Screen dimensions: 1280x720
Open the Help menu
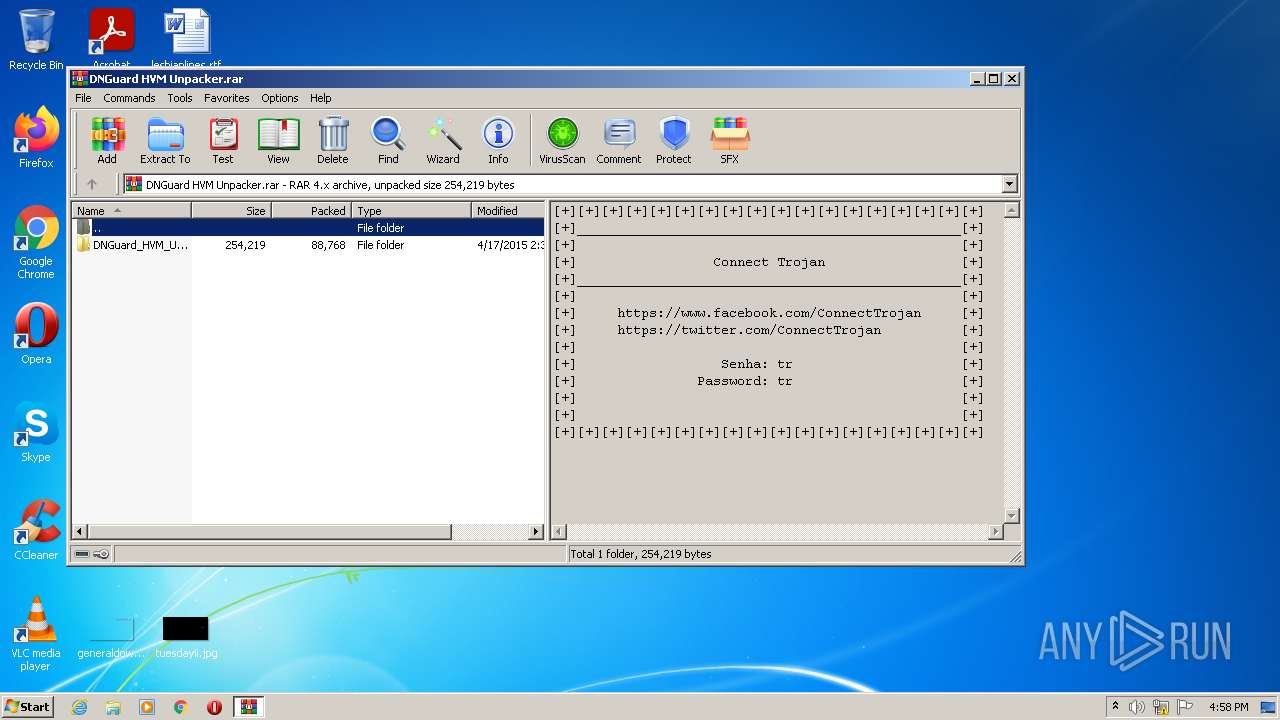pyautogui.click(x=320, y=98)
